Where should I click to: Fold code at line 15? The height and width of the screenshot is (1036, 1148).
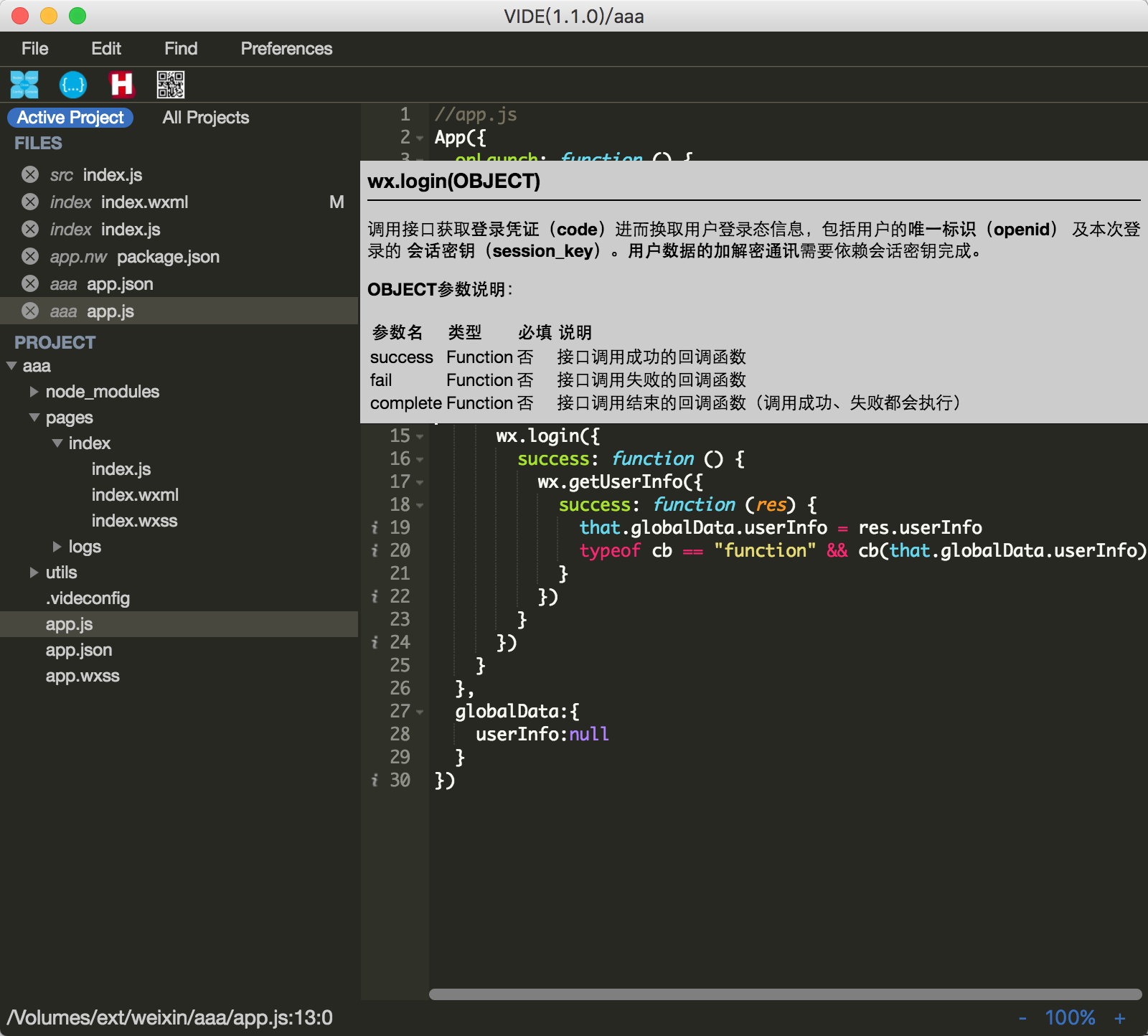tap(420, 436)
